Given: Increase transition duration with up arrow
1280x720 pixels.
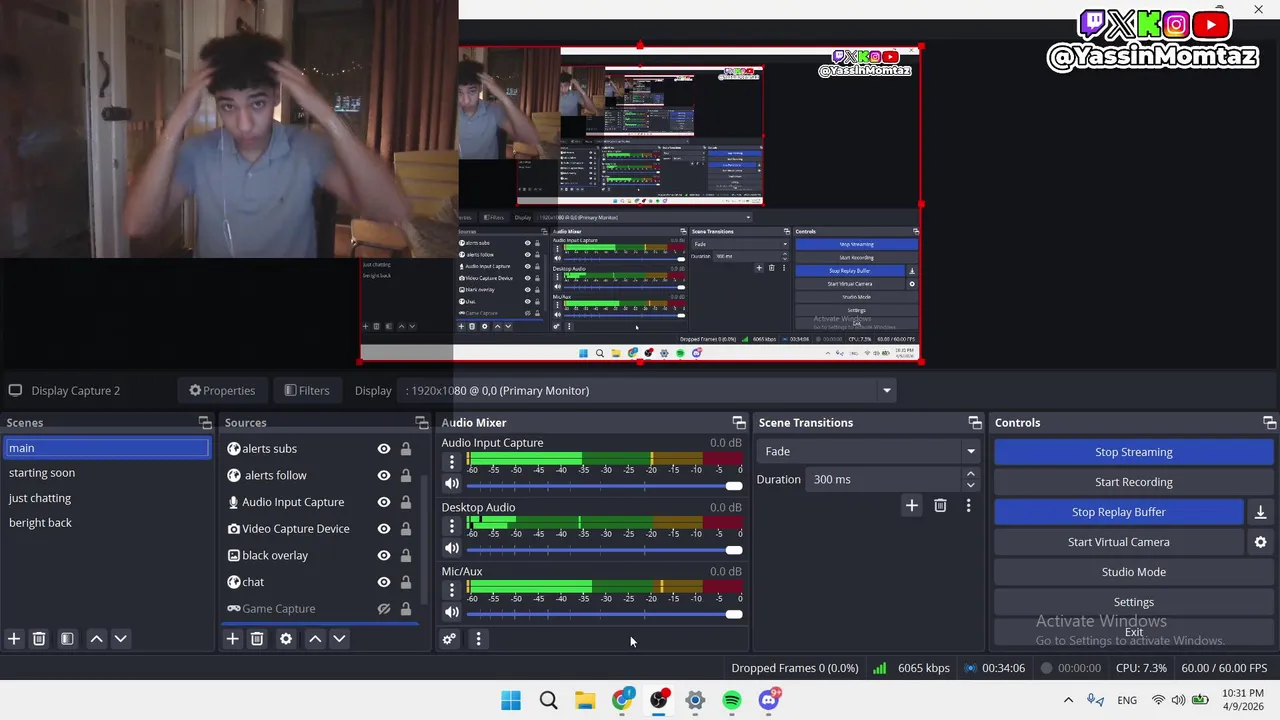Looking at the screenshot, I should (x=970, y=474).
